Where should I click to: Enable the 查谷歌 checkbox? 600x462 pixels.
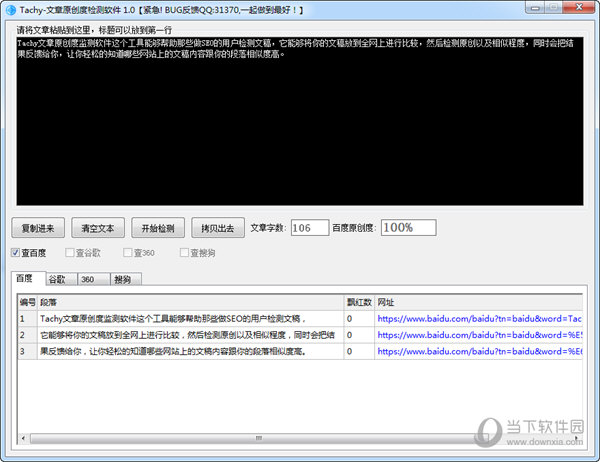point(69,253)
